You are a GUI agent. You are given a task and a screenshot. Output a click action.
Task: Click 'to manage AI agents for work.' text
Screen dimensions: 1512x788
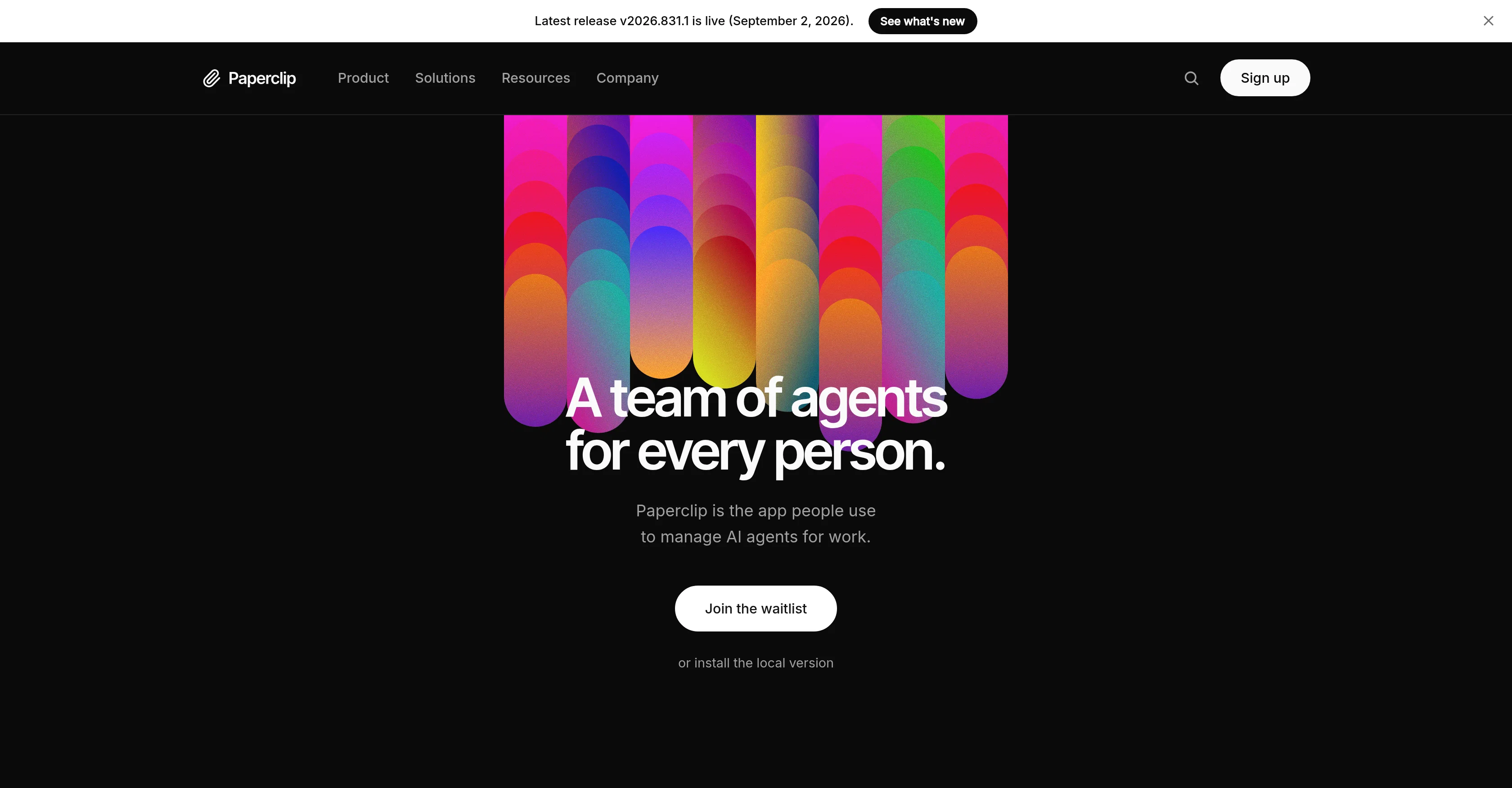[x=756, y=537]
